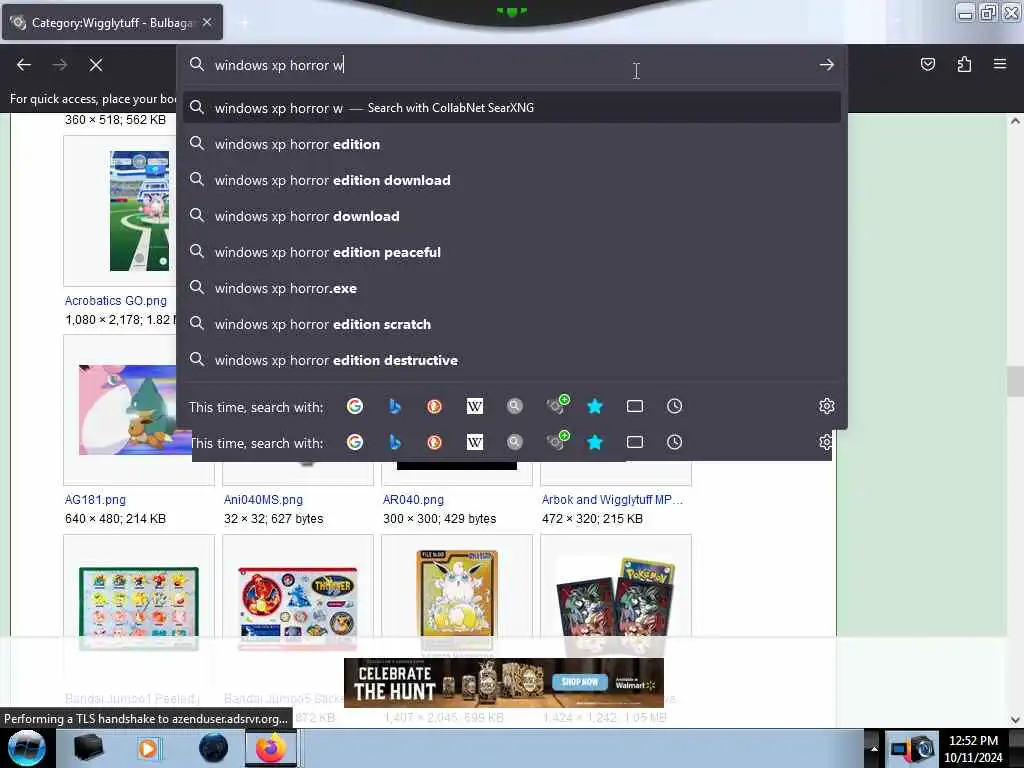Open search settings gear in lower duplicate row
Screen dimensions: 1024x768
(x=825, y=442)
